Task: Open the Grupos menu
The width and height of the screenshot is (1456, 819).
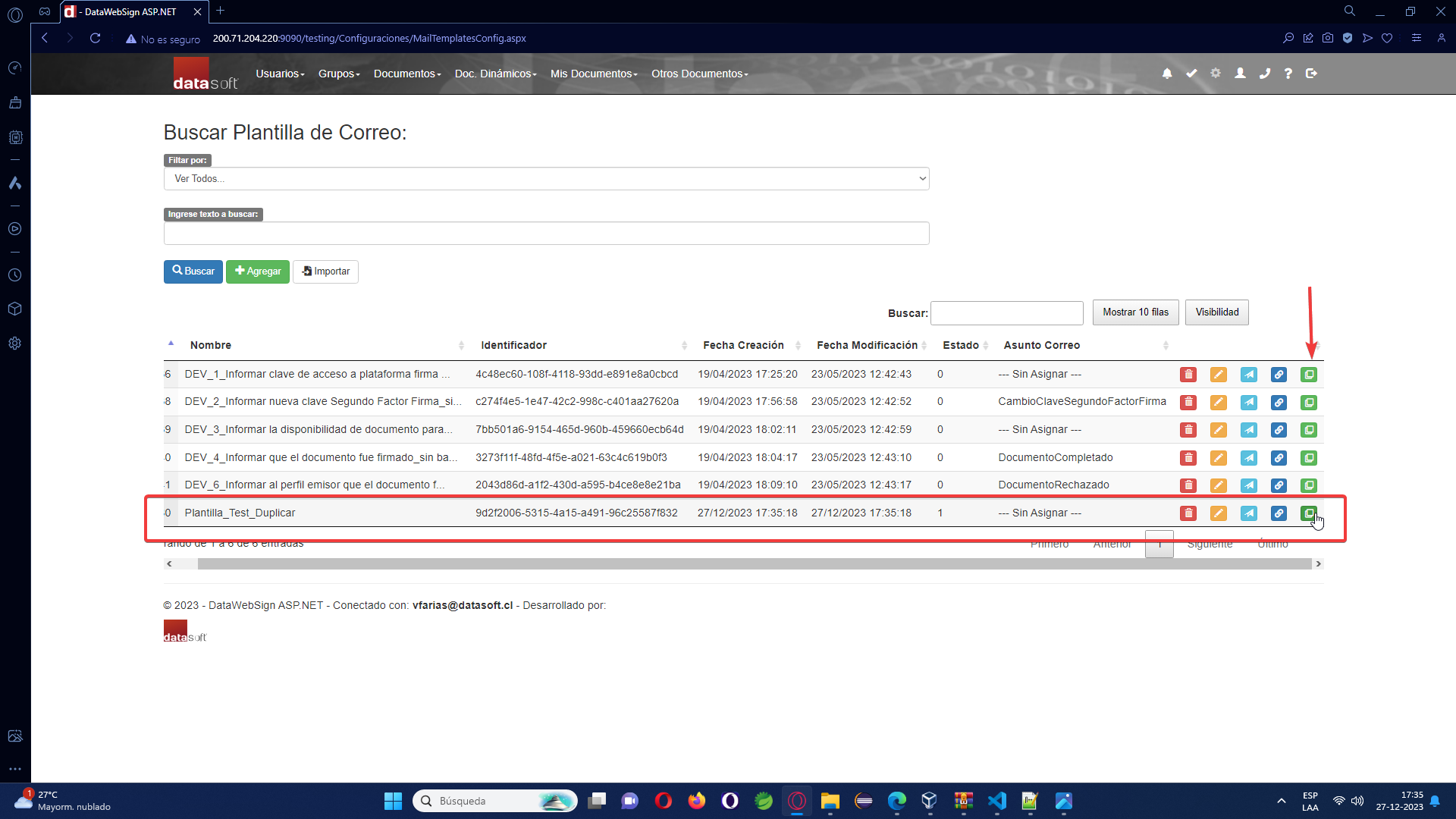Action: 339,74
